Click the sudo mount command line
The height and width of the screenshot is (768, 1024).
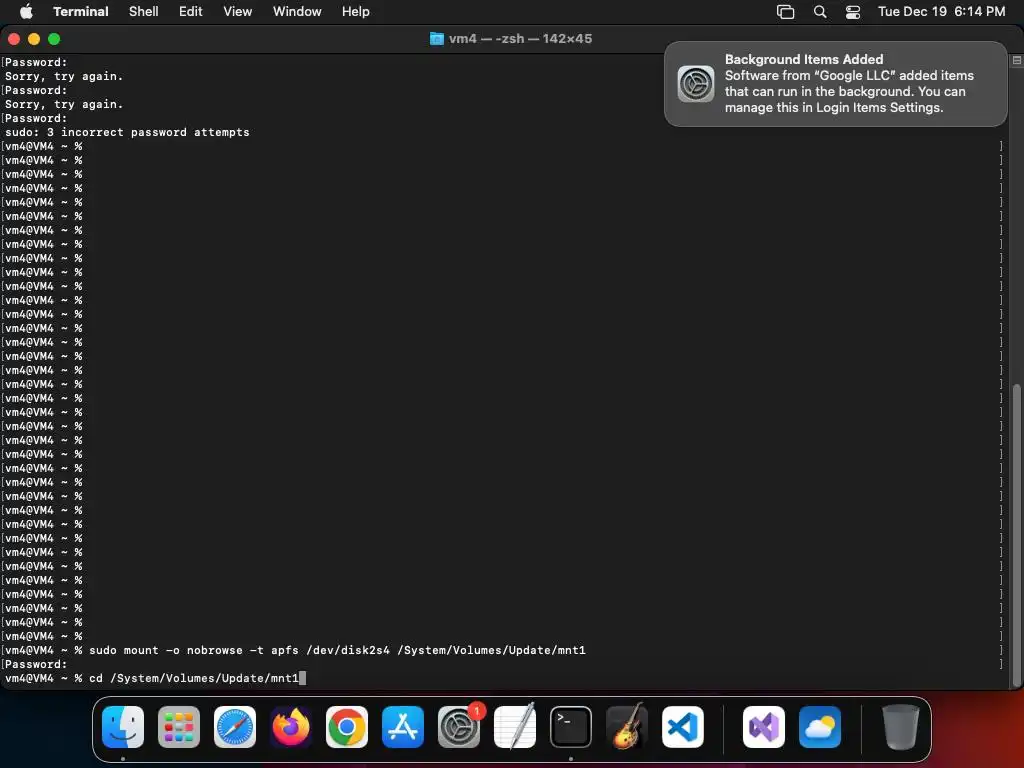point(337,650)
